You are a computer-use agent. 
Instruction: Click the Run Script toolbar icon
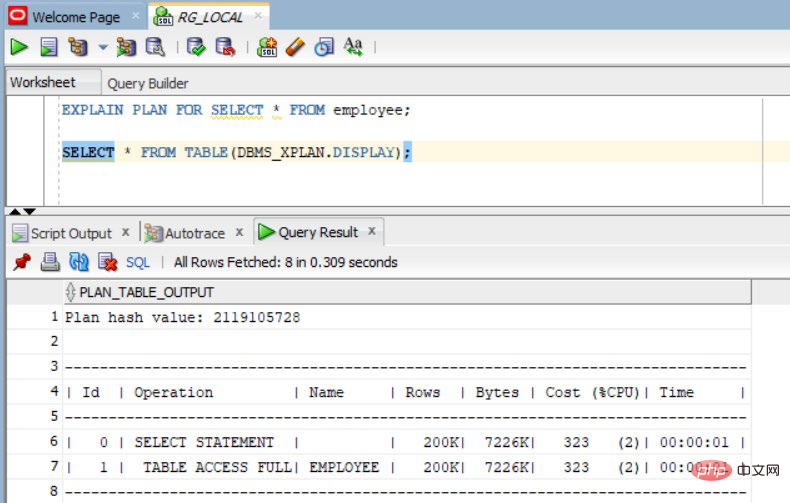[x=48, y=47]
